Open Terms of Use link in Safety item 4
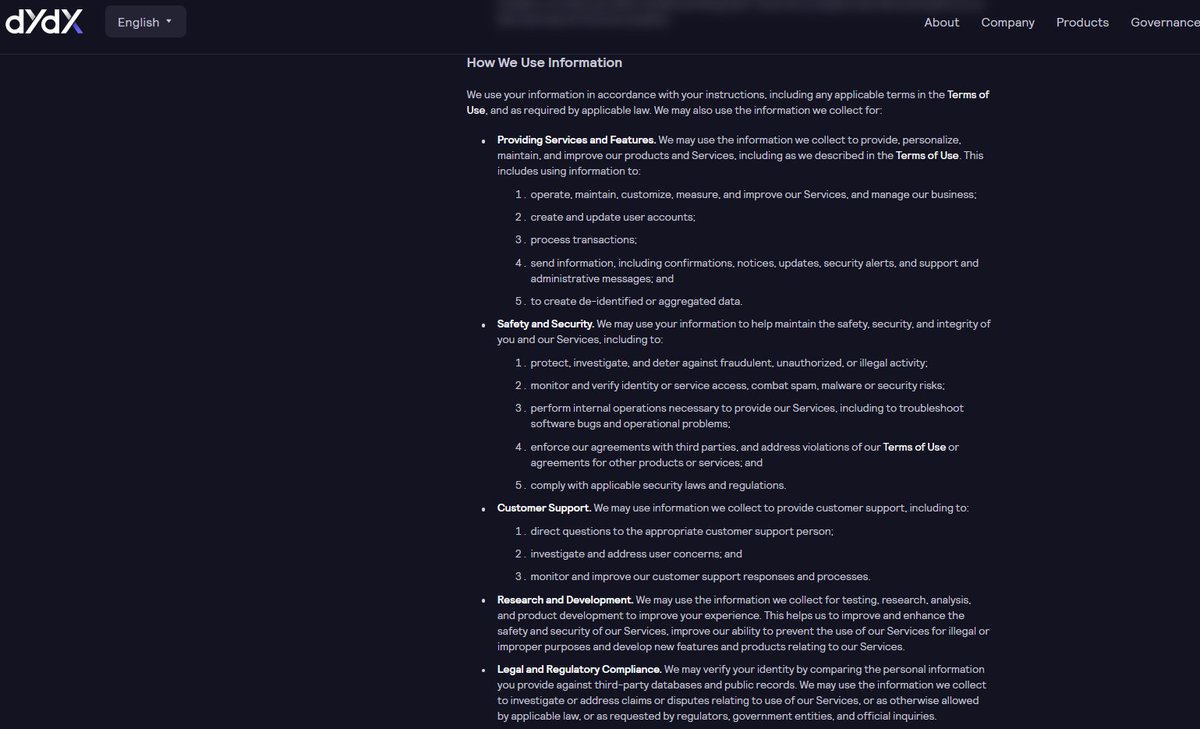Viewport: 1200px width, 729px height. click(914, 447)
